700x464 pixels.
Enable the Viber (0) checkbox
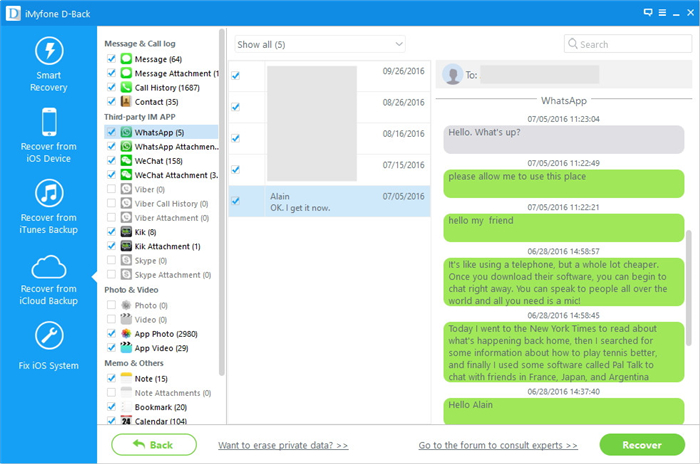coord(111,189)
